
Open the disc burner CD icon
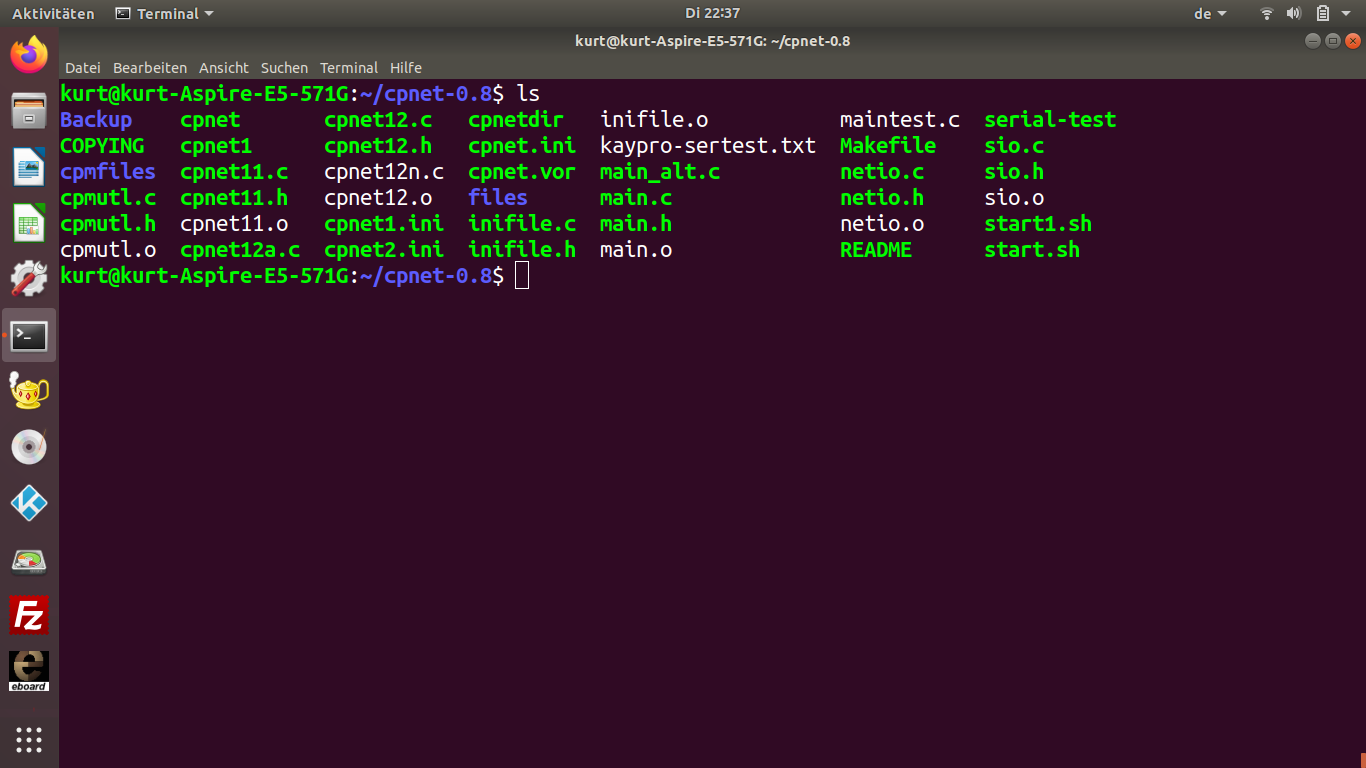pyautogui.click(x=29, y=447)
